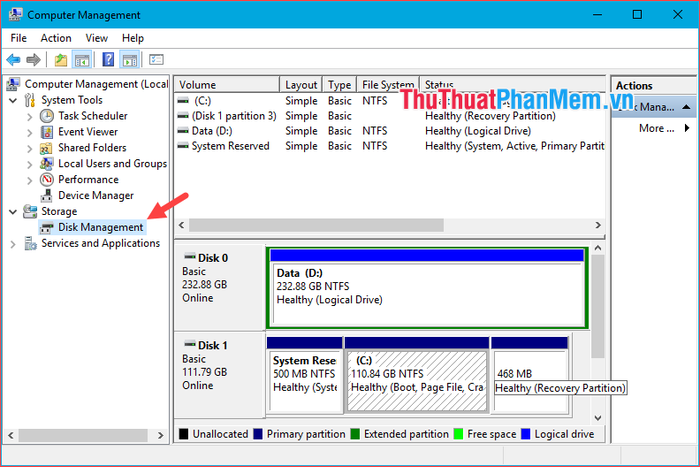Click the Storage icon in tree
700x467 pixels.
[30, 211]
